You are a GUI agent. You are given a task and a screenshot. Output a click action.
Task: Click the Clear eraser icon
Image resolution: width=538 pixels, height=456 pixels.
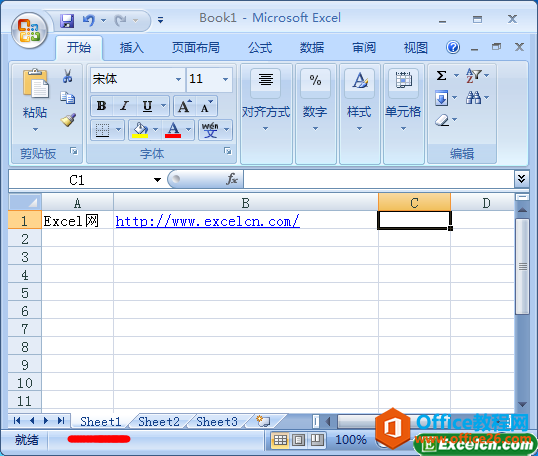pyautogui.click(x=442, y=120)
